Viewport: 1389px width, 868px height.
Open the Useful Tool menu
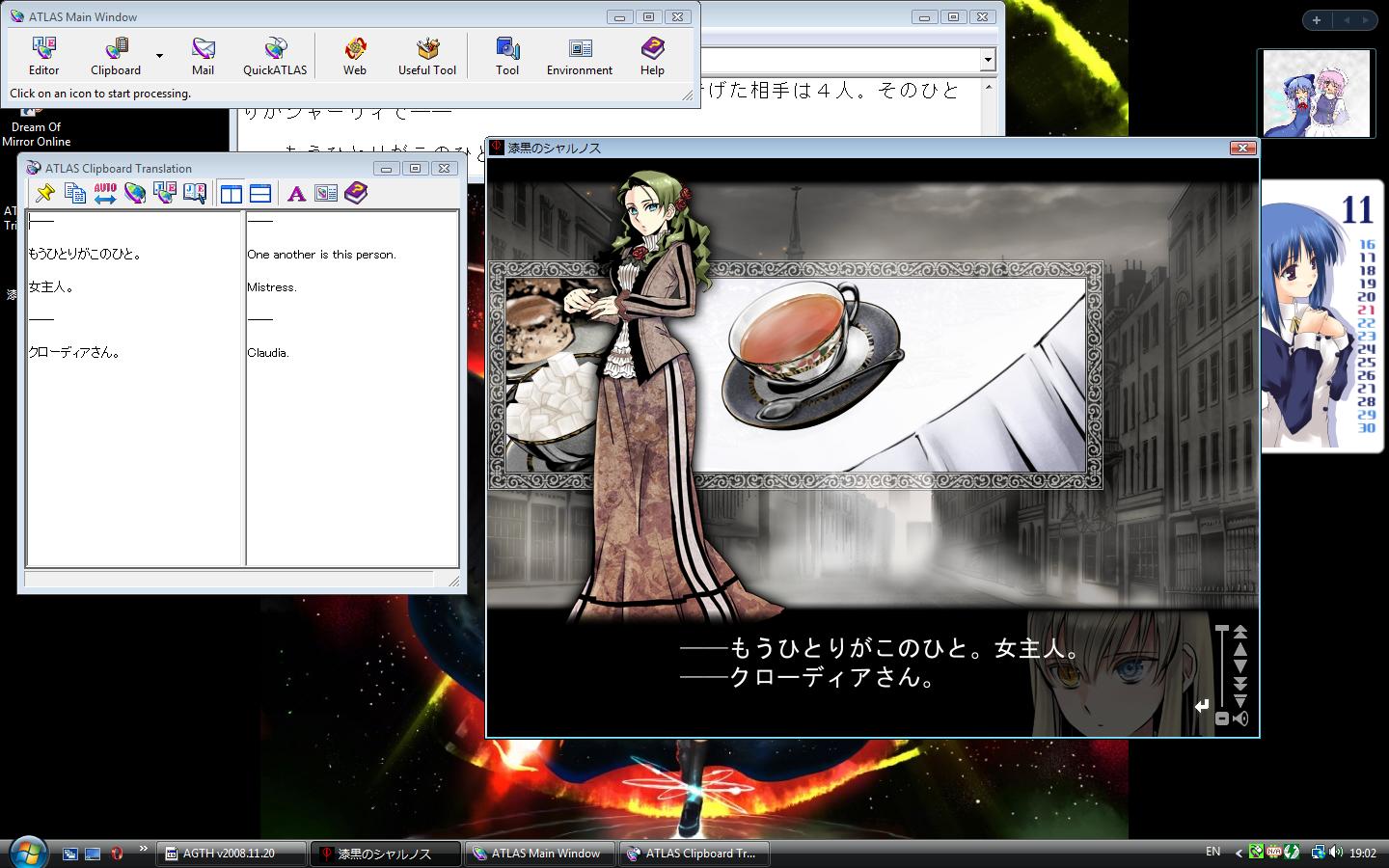click(427, 56)
